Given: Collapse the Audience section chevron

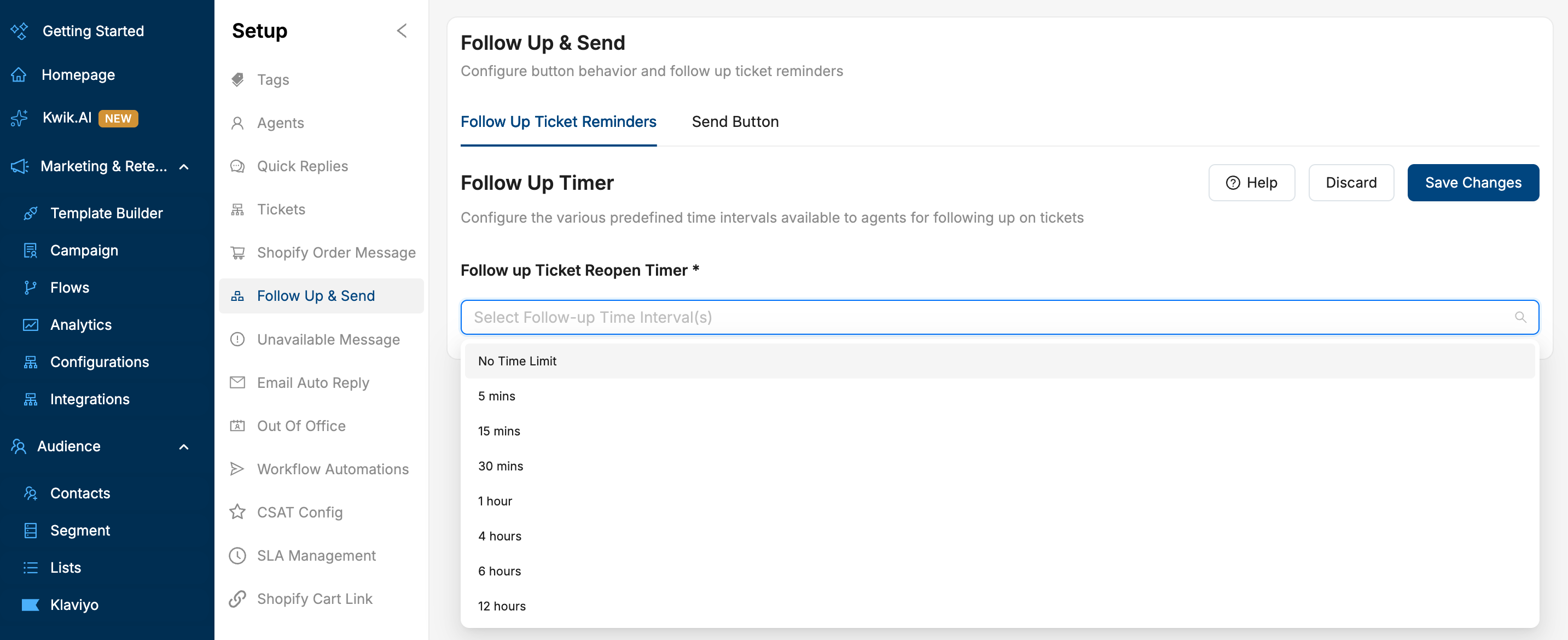Looking at the screenshot, I should [x=184, y=446].
